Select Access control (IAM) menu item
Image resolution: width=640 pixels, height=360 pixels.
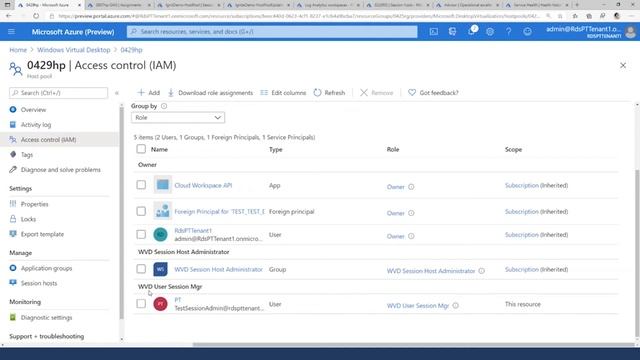click(59, 140)
